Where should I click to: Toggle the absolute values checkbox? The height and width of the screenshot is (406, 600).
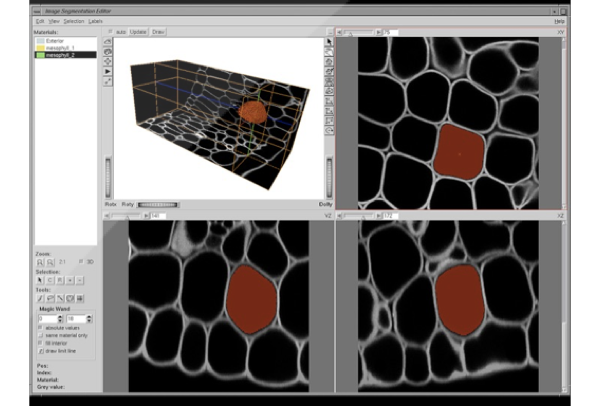click(40, 327)
